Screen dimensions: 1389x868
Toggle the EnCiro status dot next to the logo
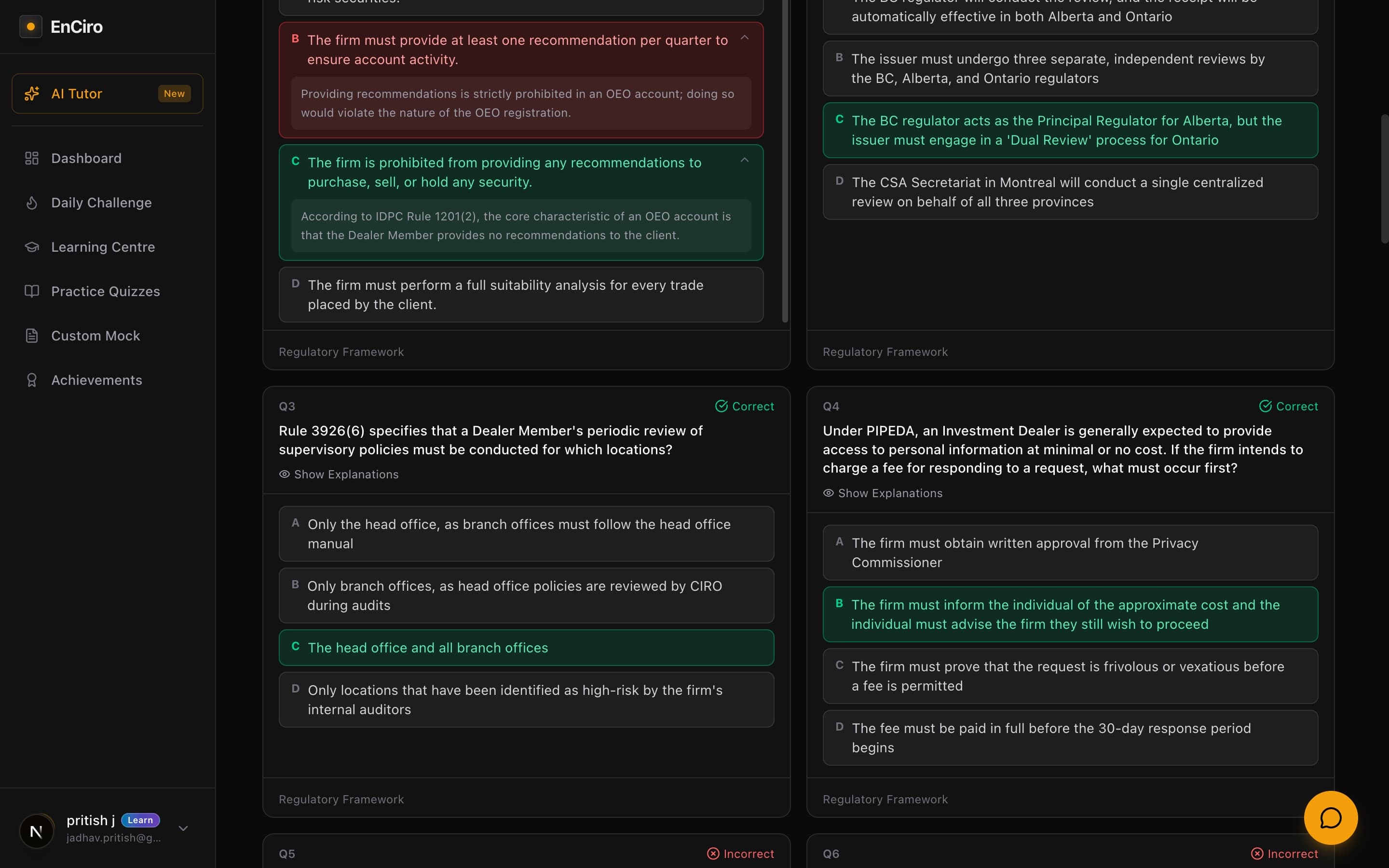point(30,26)
